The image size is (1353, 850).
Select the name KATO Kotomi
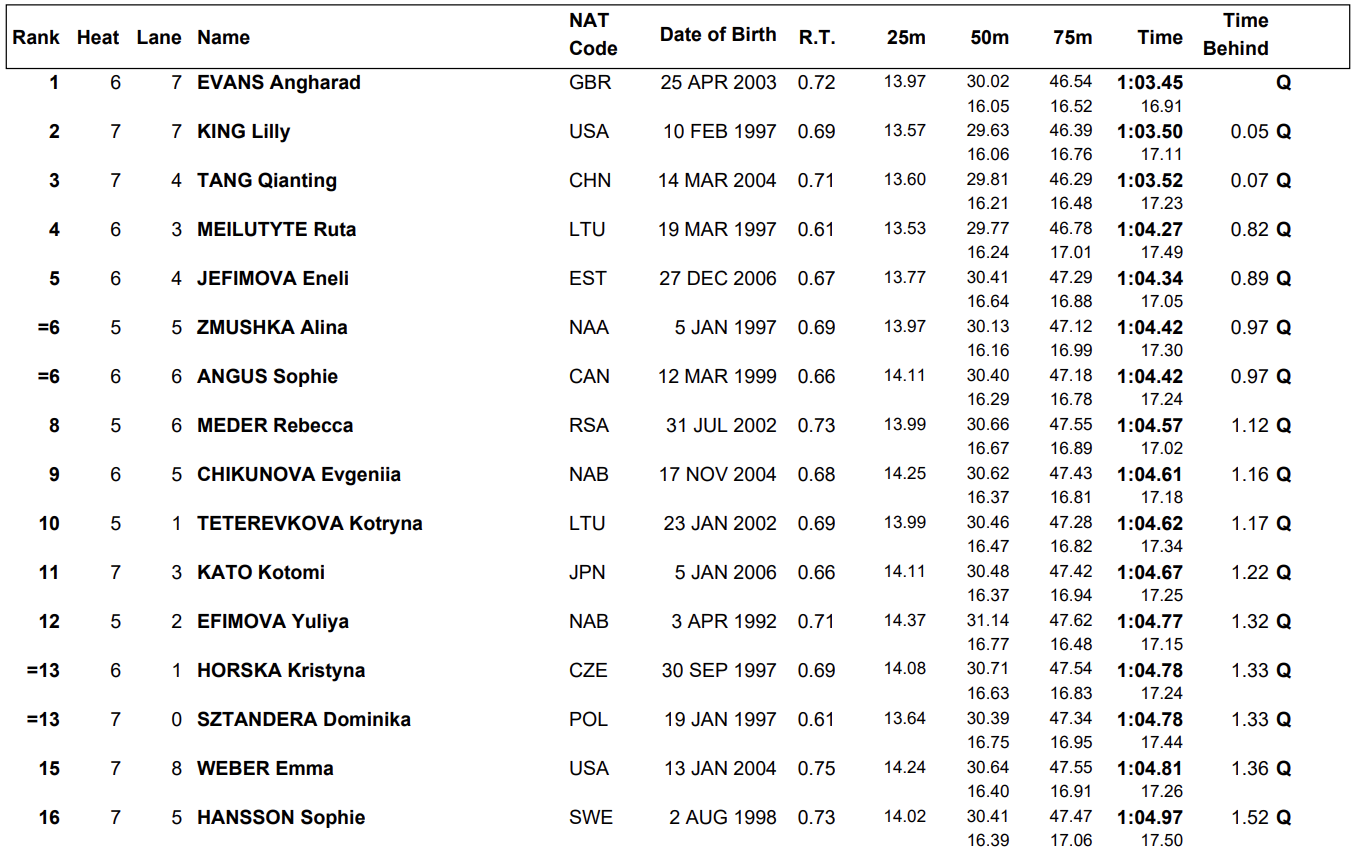point(261,573)
